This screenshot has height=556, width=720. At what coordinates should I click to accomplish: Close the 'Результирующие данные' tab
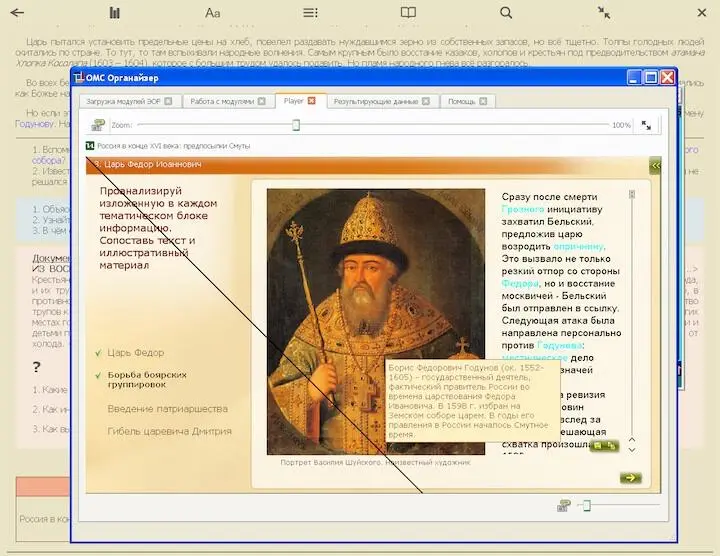point(426,101)
